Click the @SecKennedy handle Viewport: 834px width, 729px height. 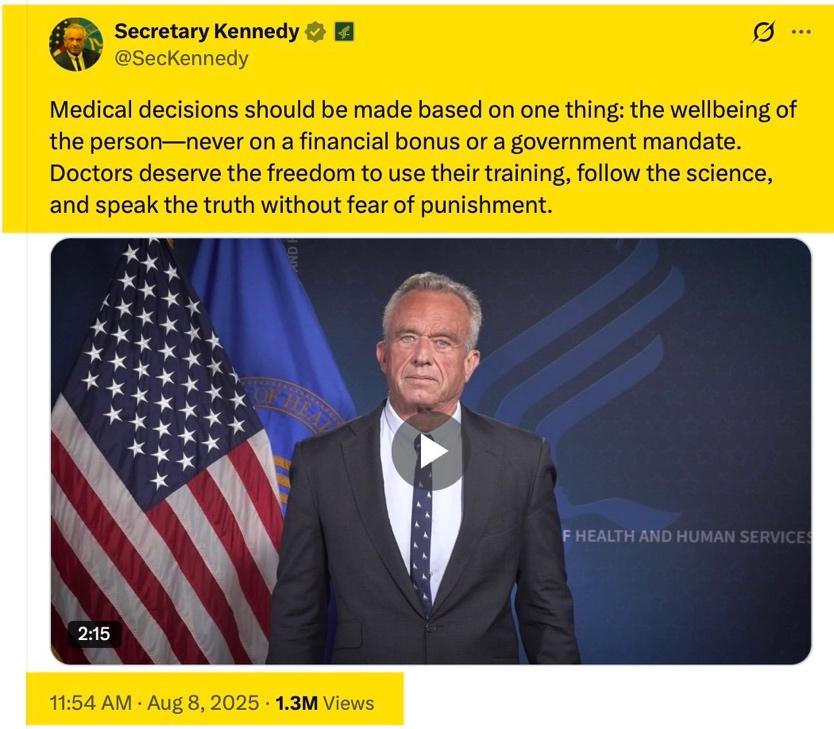tap(182, 58)
